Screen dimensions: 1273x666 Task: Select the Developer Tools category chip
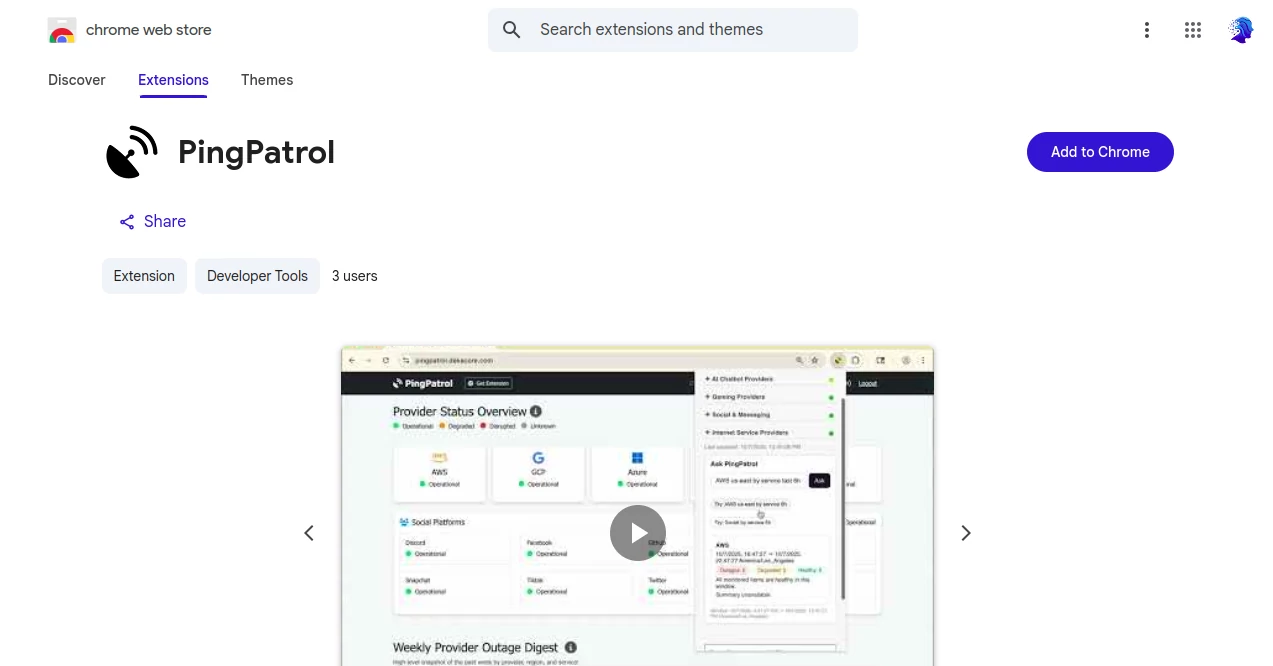click(x=257, y=276)
